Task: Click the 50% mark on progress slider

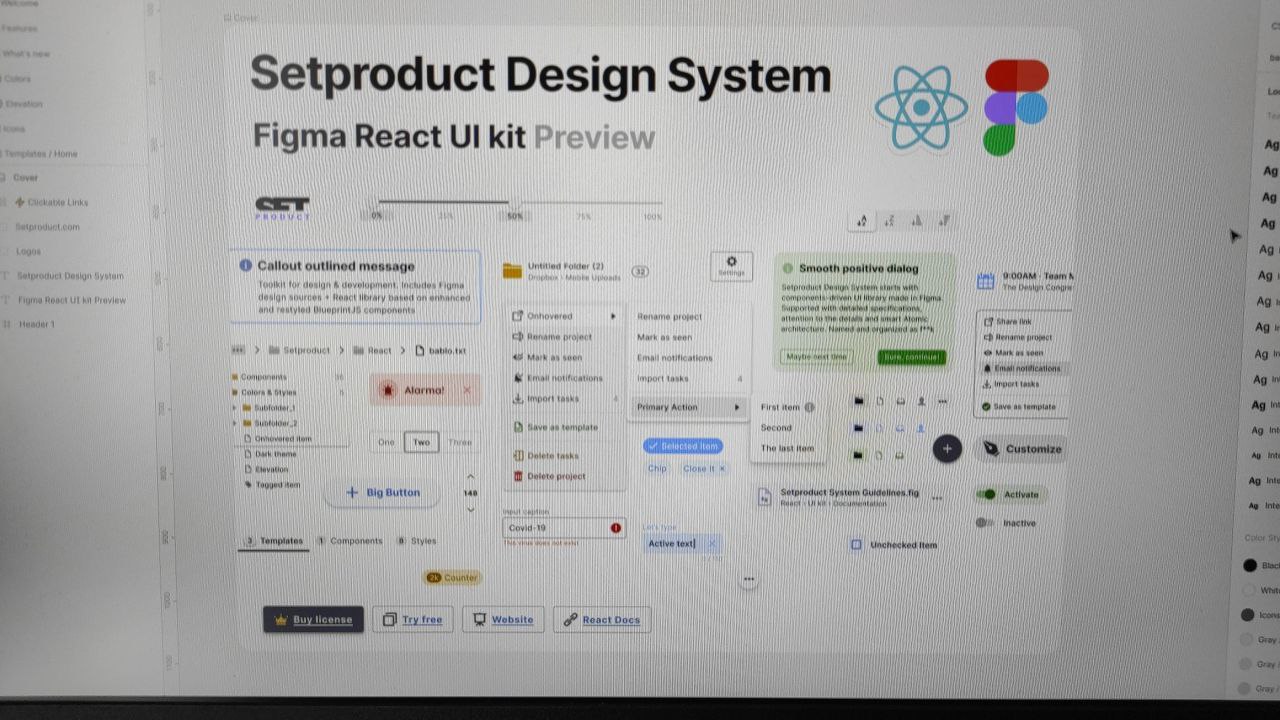Action: point(515,214)
